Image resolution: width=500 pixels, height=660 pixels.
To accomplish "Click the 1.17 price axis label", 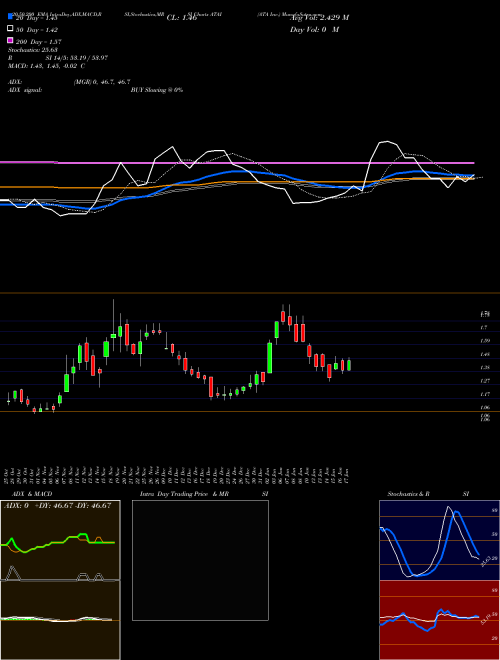I will pos(484,394).
